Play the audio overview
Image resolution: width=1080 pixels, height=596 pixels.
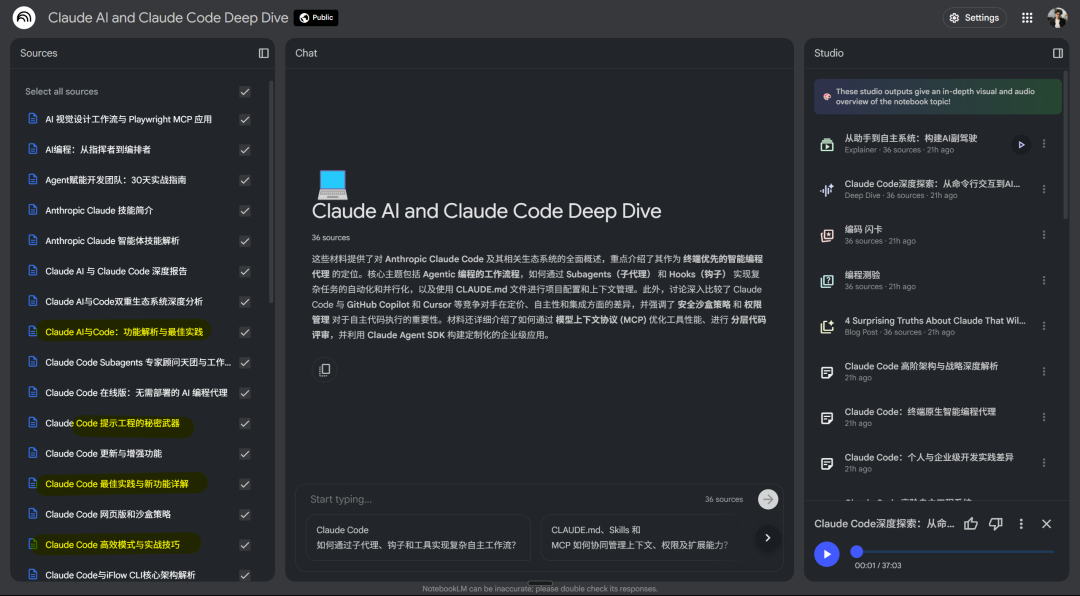(x=827, y=554)
